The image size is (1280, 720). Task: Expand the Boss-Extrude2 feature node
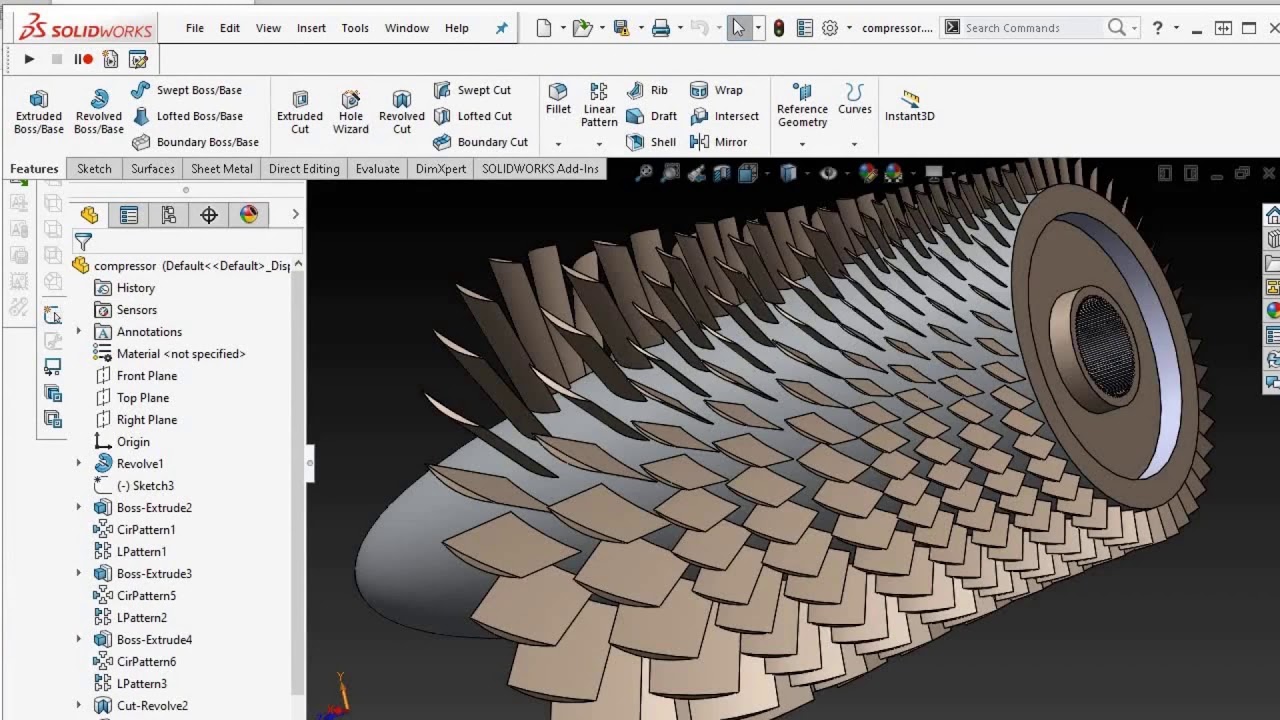click(x=79, y=508)
